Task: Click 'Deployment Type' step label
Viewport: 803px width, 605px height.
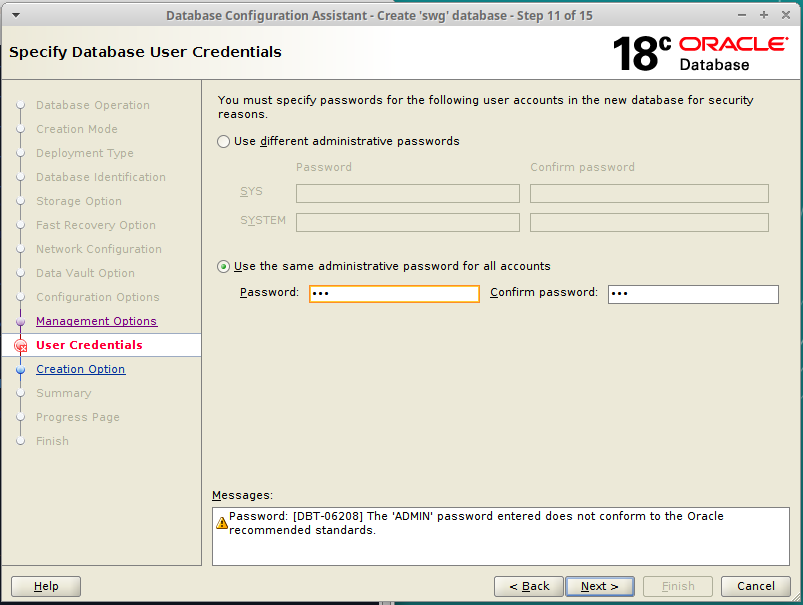Action: tap(84, 153)
